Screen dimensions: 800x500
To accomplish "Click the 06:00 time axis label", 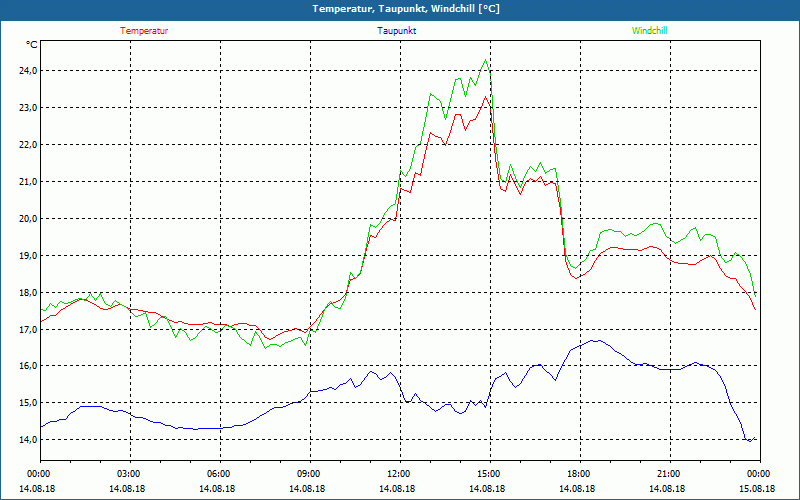I will click(219, 474).
